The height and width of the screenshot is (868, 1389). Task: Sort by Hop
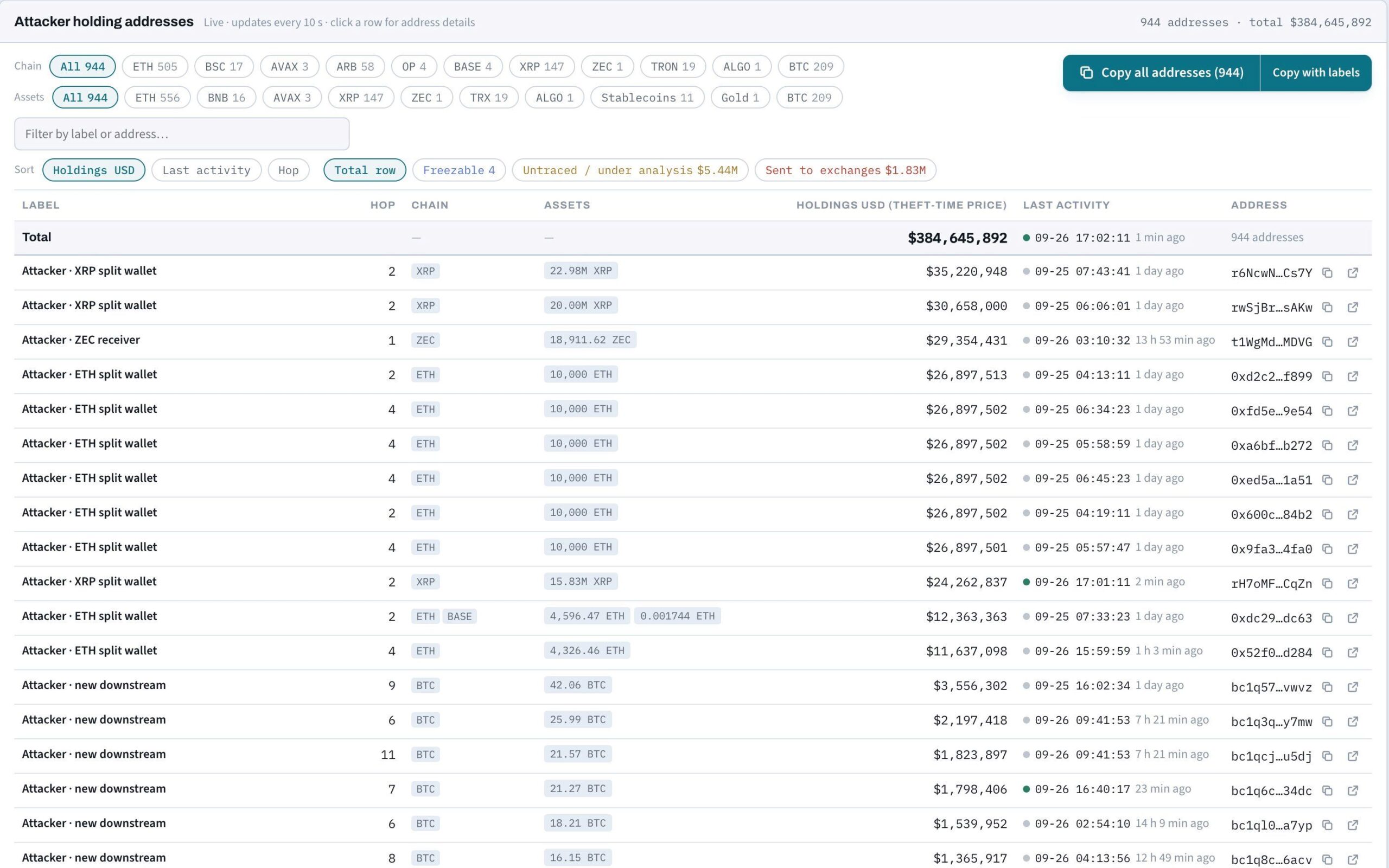click(x=288, y=170)
